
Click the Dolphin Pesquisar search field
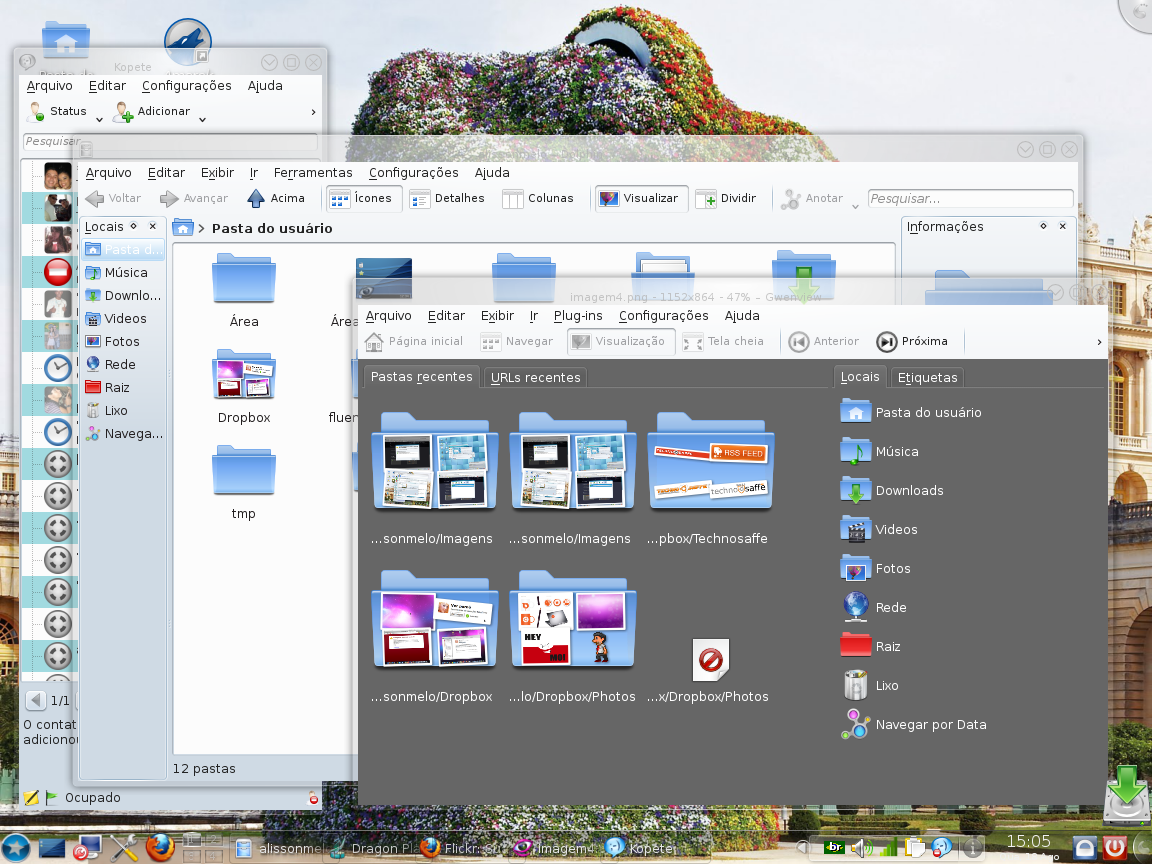(x=970, y=198)
